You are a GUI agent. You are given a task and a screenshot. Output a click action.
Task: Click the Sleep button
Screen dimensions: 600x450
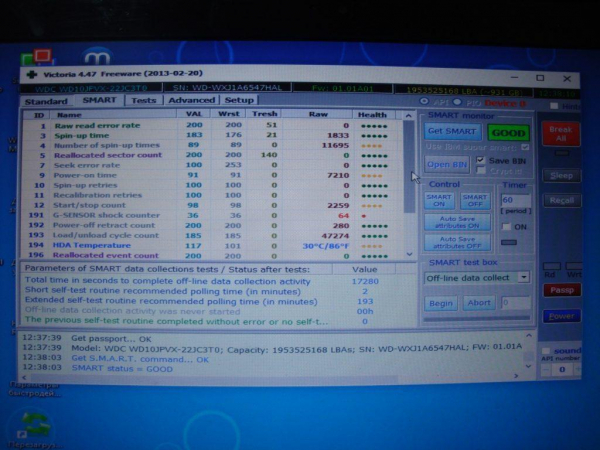click(561, 176)
